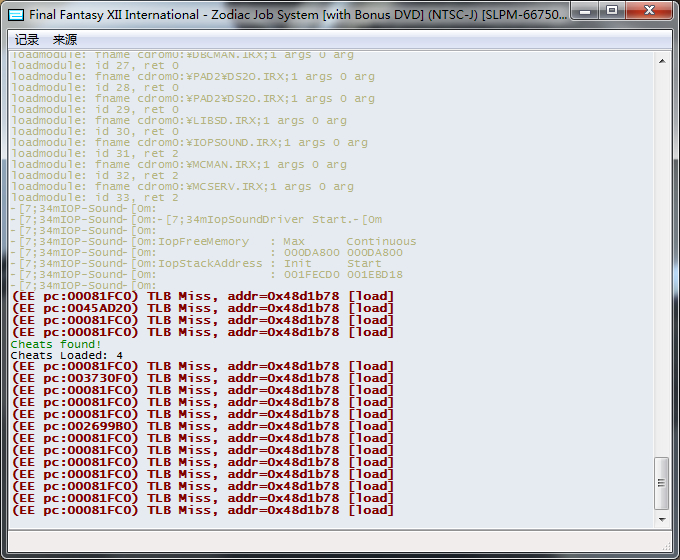Open the 记录 menu

[27, 40]
